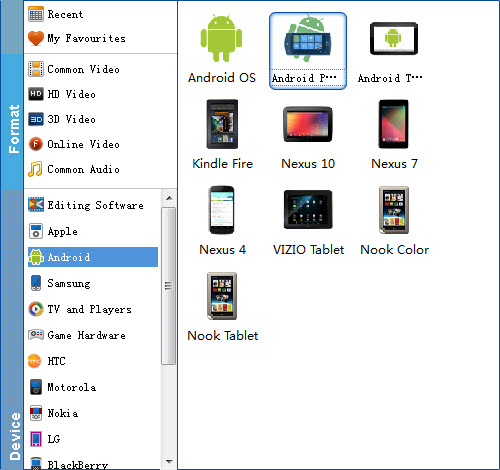Screen dimensions: 500x470
Task: Choose the 3D Video icon
Action: (36, 119)
